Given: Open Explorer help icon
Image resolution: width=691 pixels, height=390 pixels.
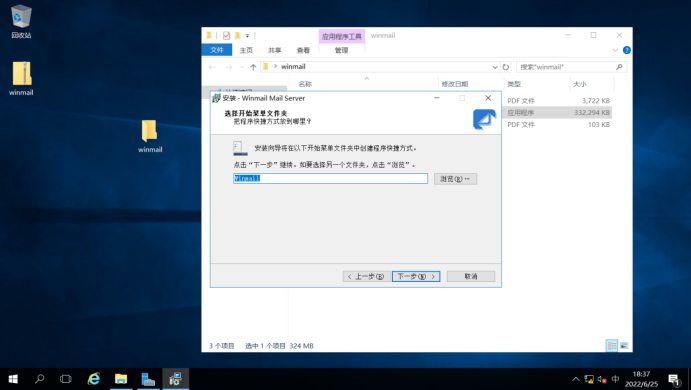Looking at the screenshot, I should point(627,50).
